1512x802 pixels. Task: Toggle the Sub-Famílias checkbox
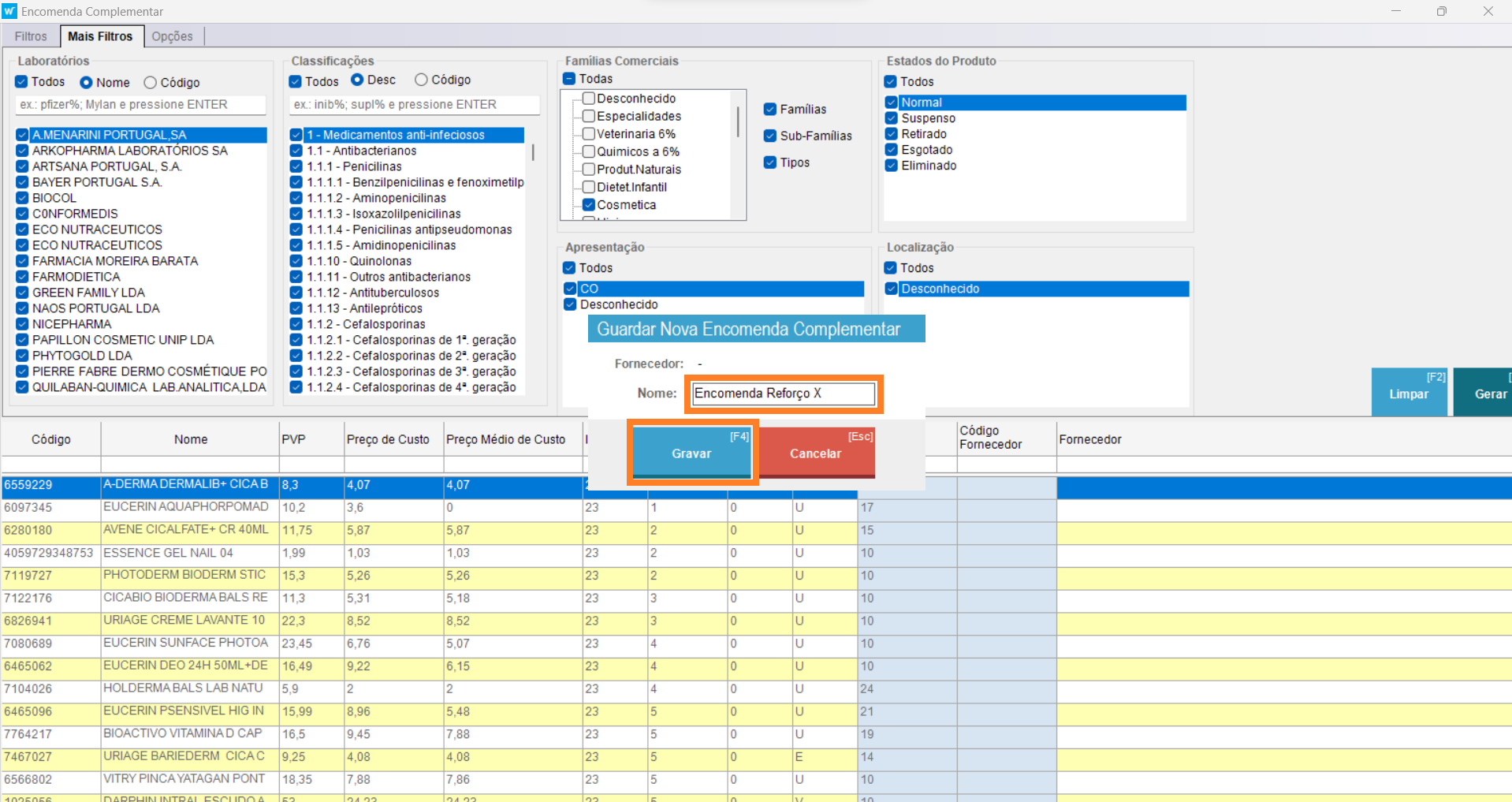(x=770, y=136)
